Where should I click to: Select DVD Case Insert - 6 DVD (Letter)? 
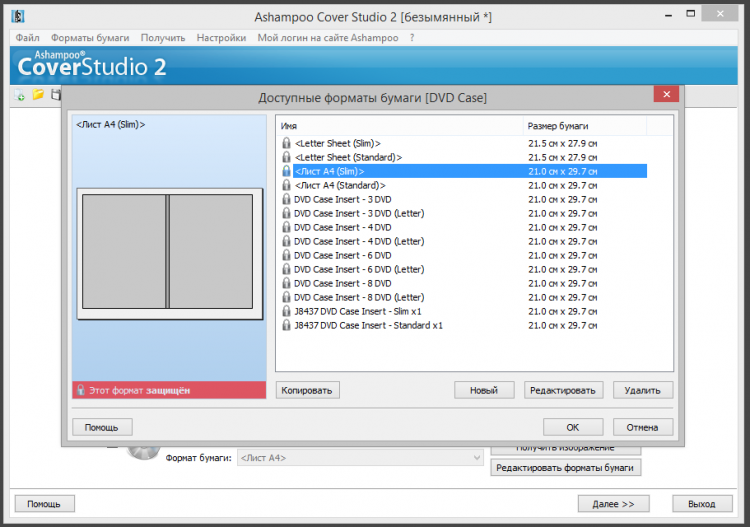click(359, 269)
